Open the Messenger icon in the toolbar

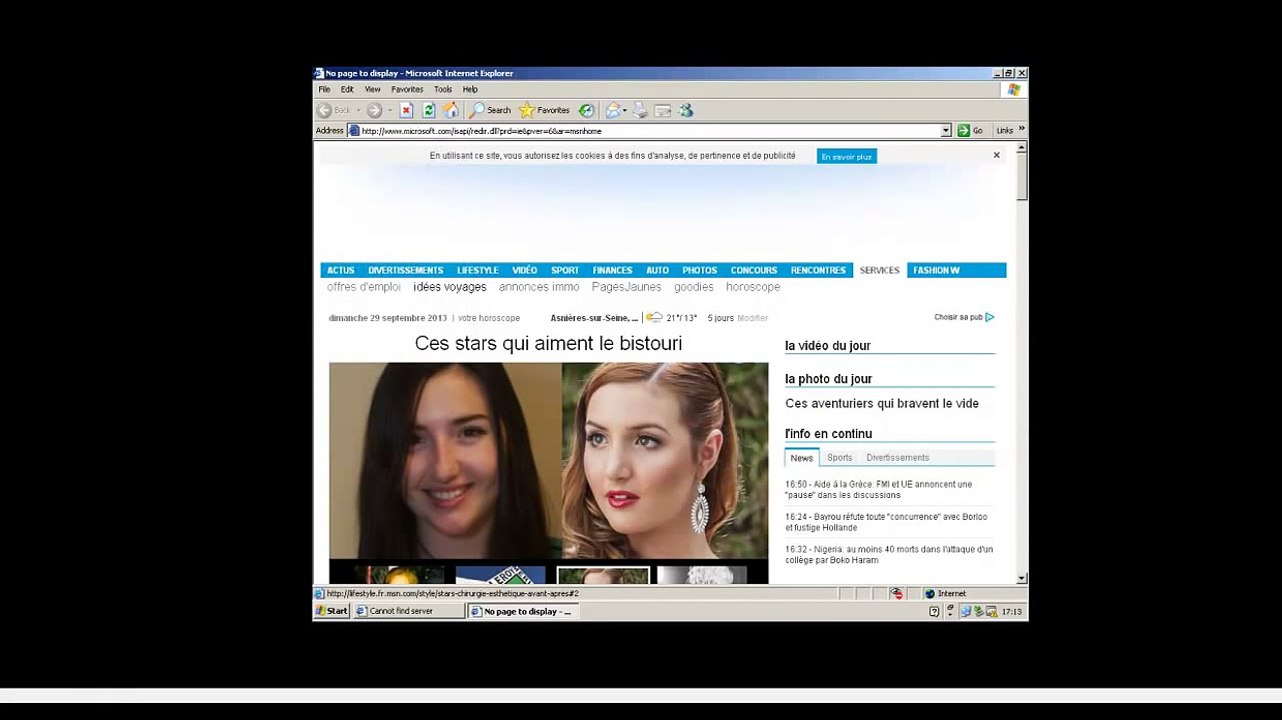point(685,110)
